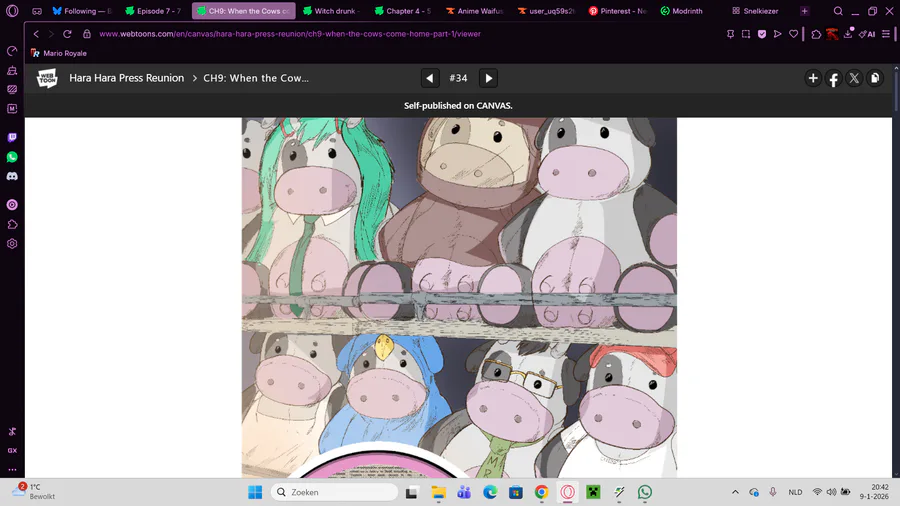
Task: Switch to the Following tab
Action: 82,11
